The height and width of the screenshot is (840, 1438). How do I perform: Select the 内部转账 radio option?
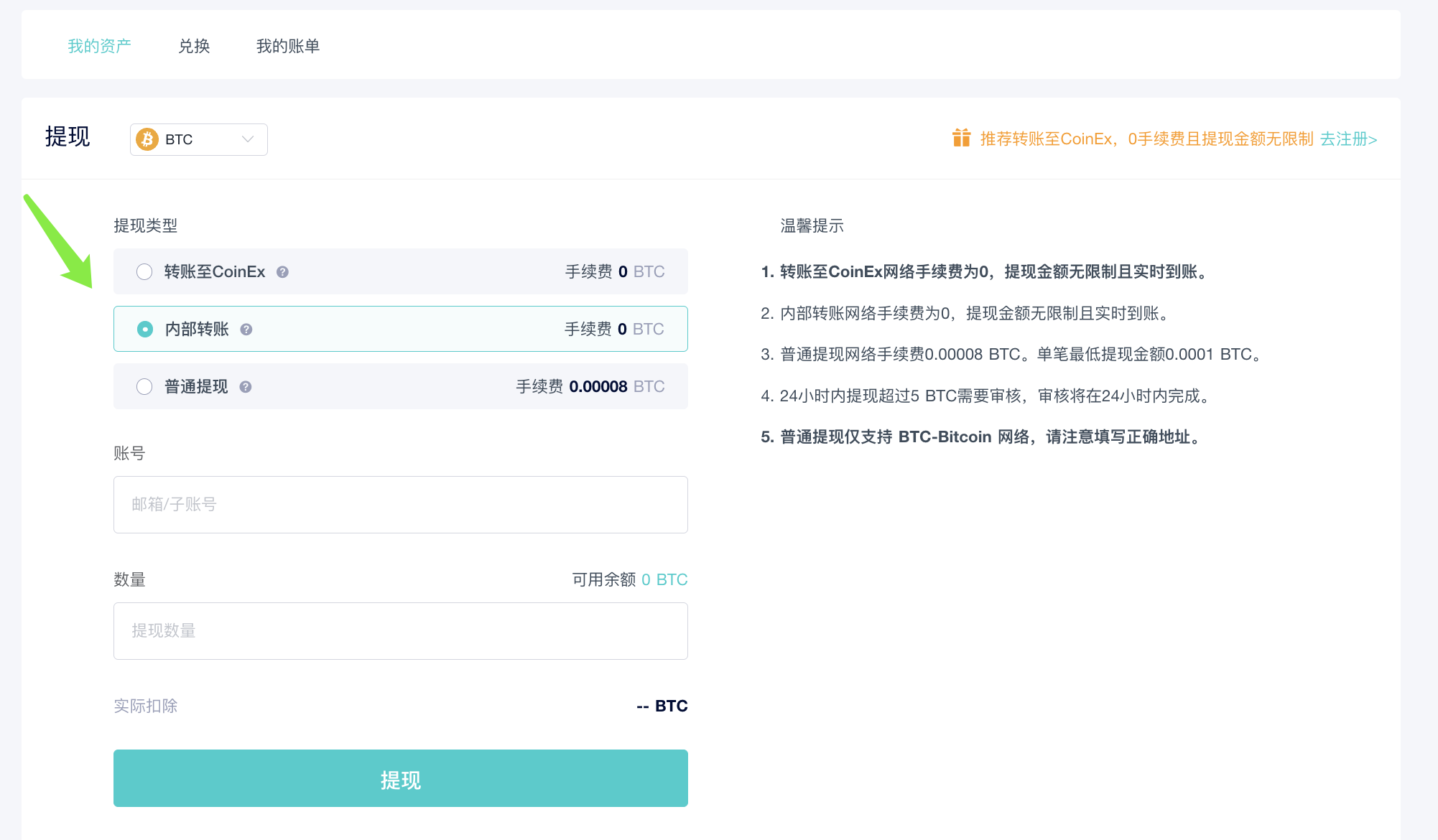(145, 329)
